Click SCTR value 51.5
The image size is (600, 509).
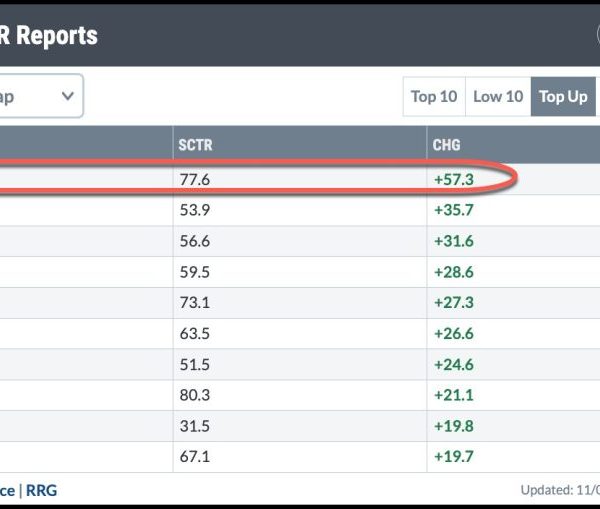click(x=195, y=365)
